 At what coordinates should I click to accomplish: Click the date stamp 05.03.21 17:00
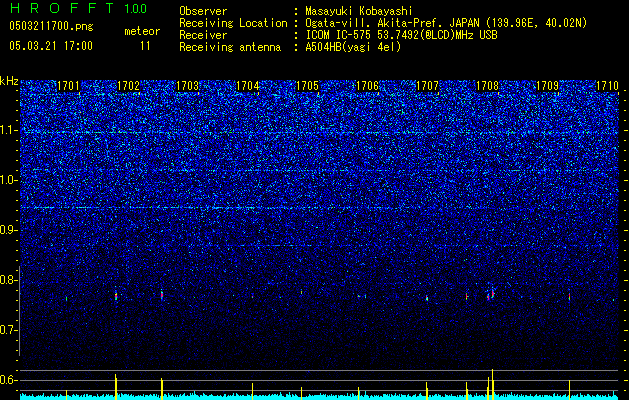point(51,46)
